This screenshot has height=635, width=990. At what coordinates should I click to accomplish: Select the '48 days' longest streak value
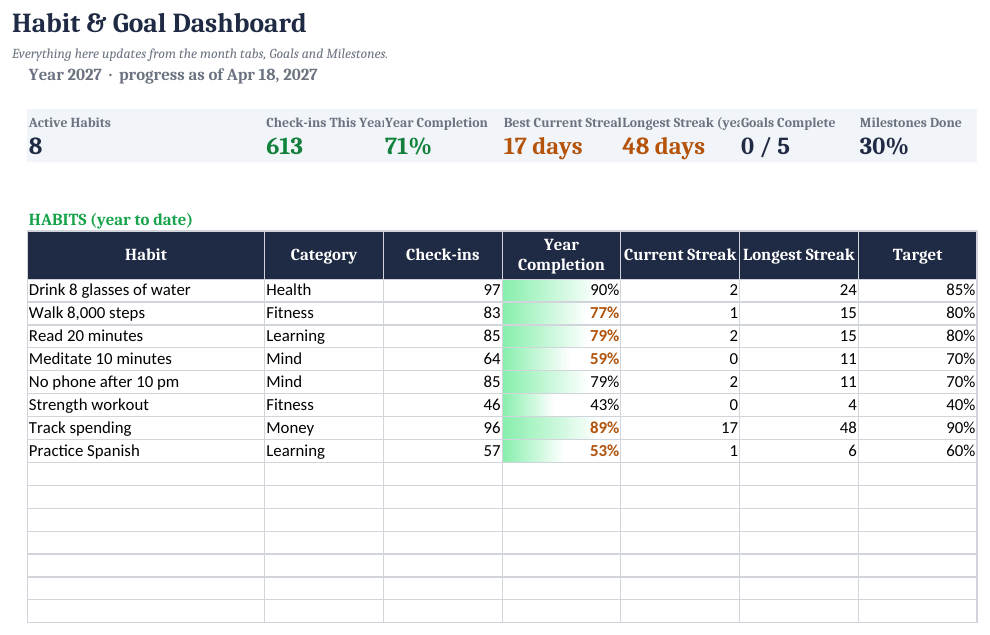663,146
